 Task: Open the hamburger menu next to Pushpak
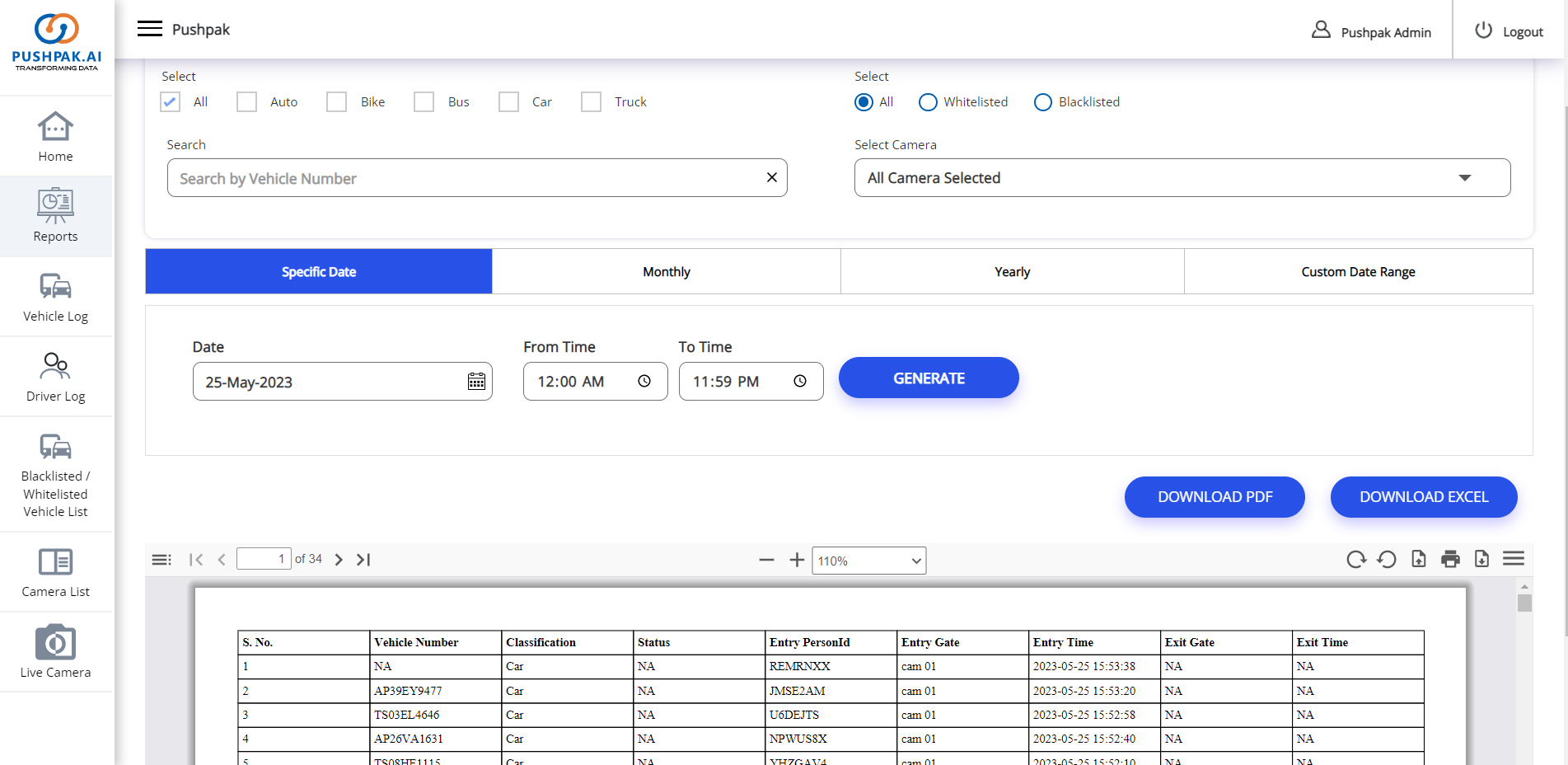click(x=149, y=29)
